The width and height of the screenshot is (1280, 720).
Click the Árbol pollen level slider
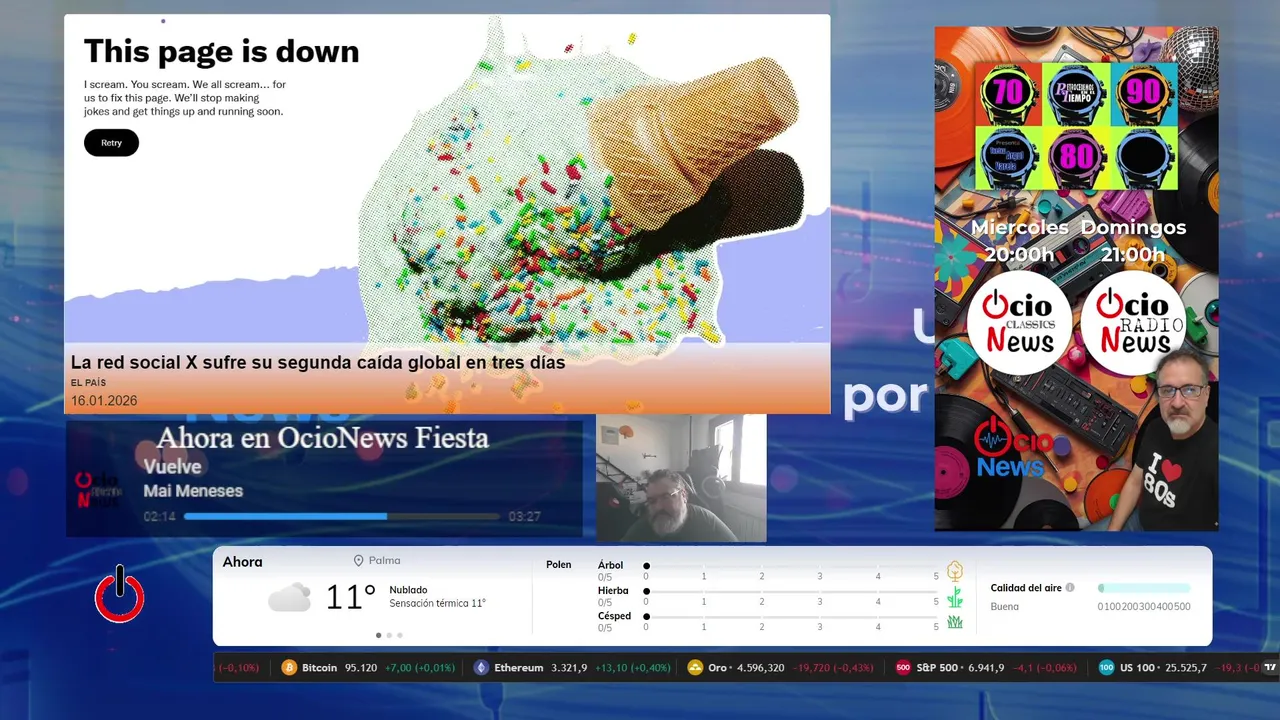791,566
